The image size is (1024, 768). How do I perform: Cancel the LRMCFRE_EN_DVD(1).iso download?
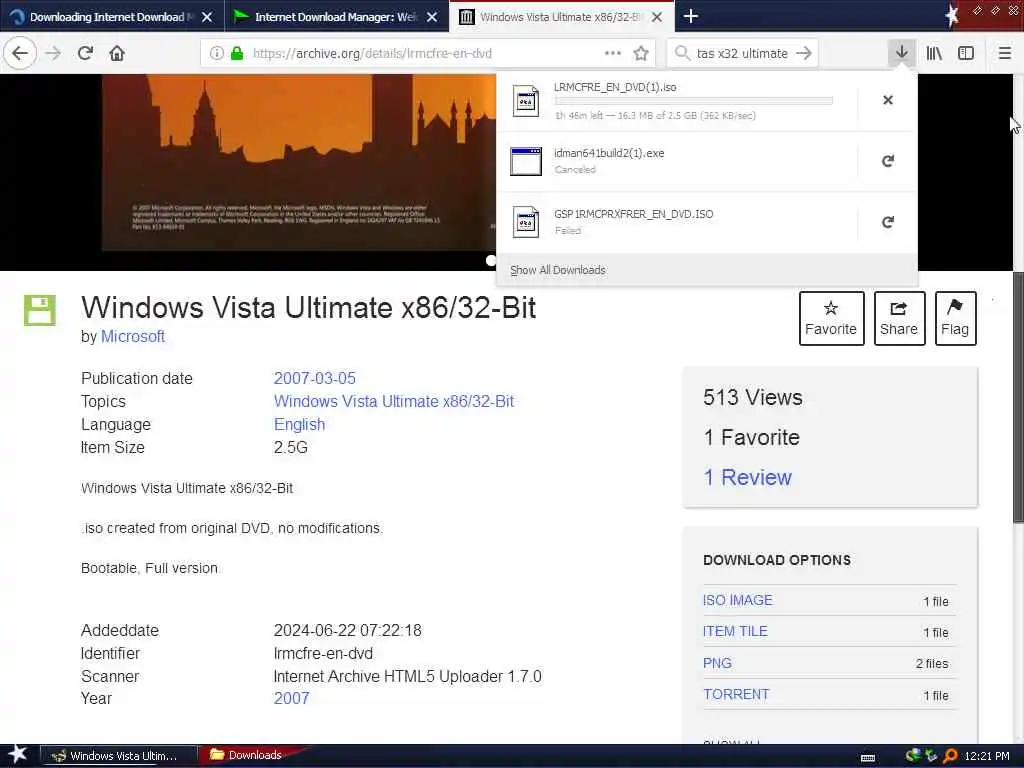(x=888, y=100)
